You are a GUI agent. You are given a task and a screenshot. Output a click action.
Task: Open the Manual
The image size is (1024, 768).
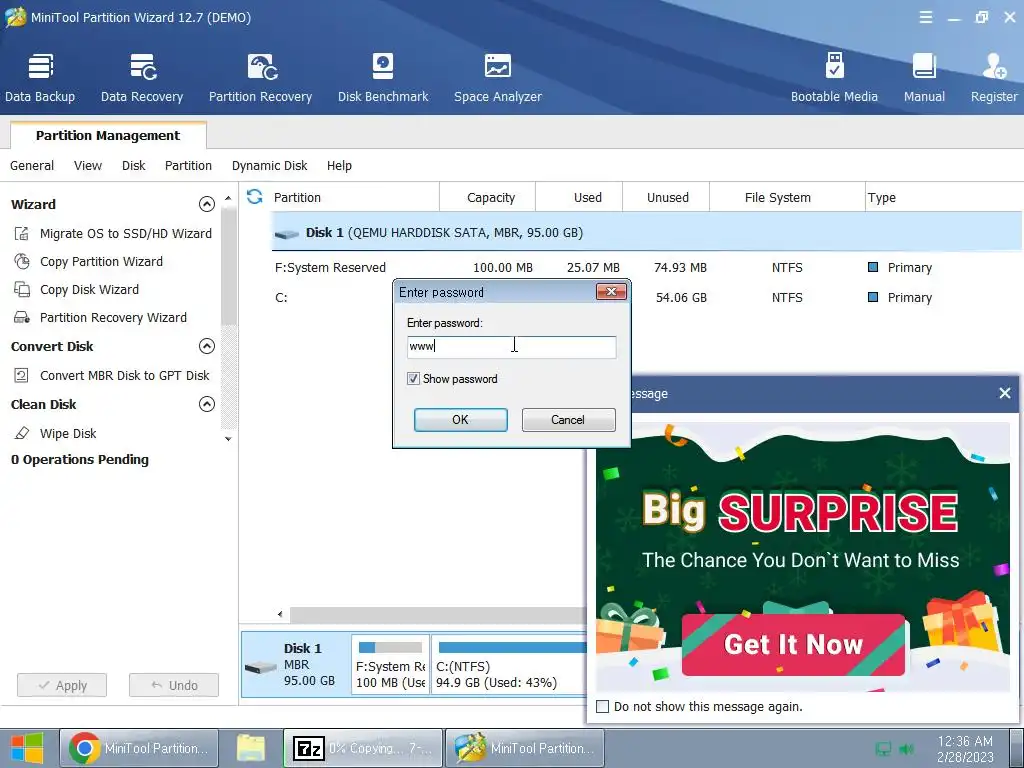[x=924, y=78]
